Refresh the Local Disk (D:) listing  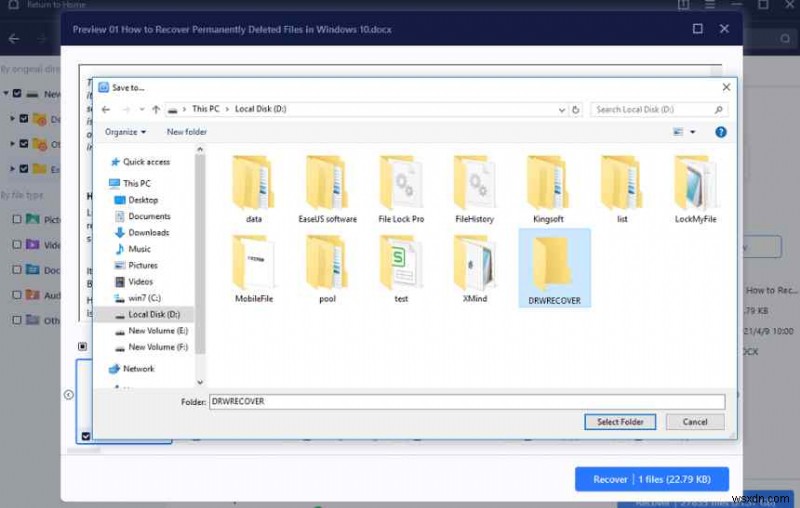[x=576, y=110]
